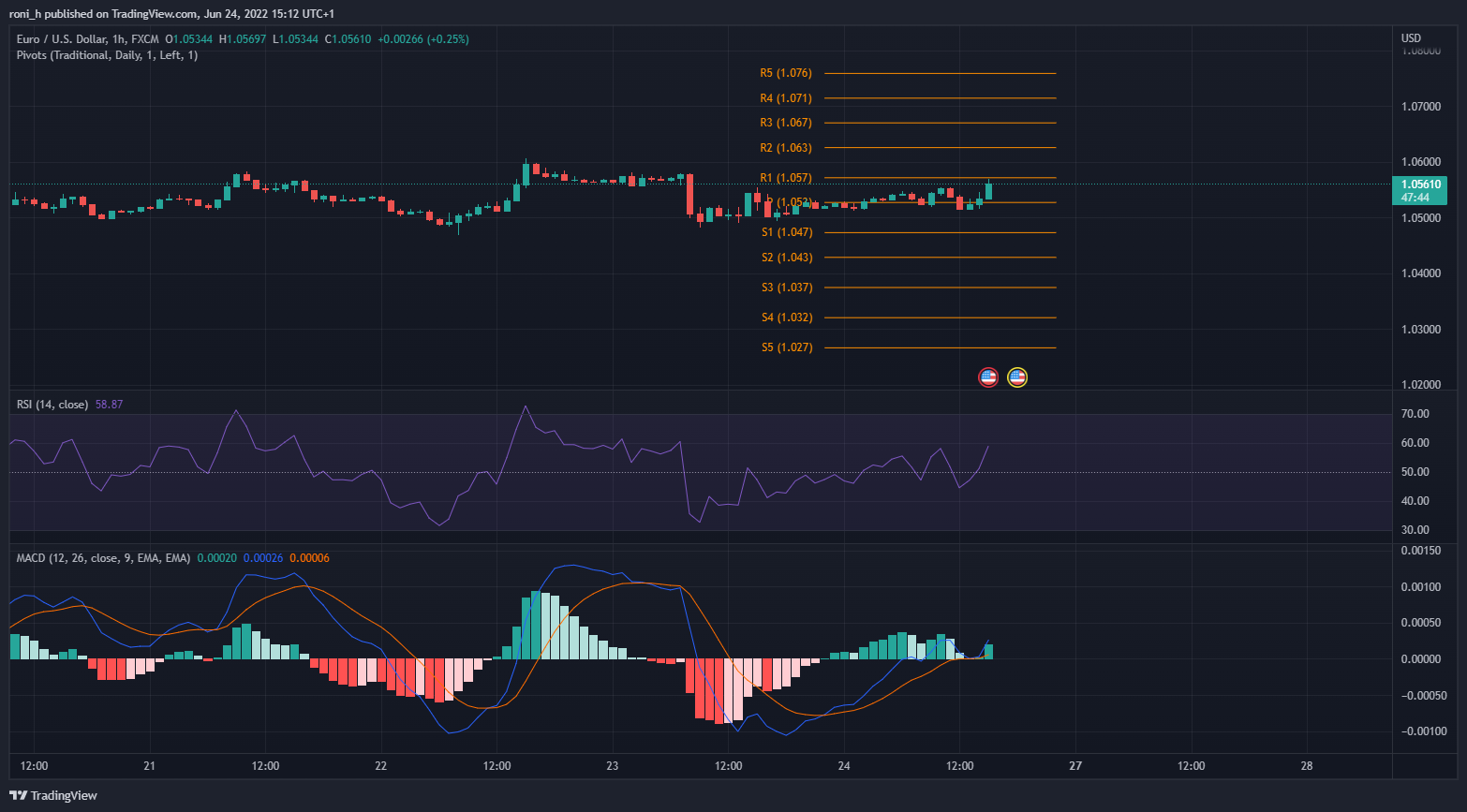Click the MACD 0.00150 scale value
1467x812 pixels.
click(x=1420, y=551)
